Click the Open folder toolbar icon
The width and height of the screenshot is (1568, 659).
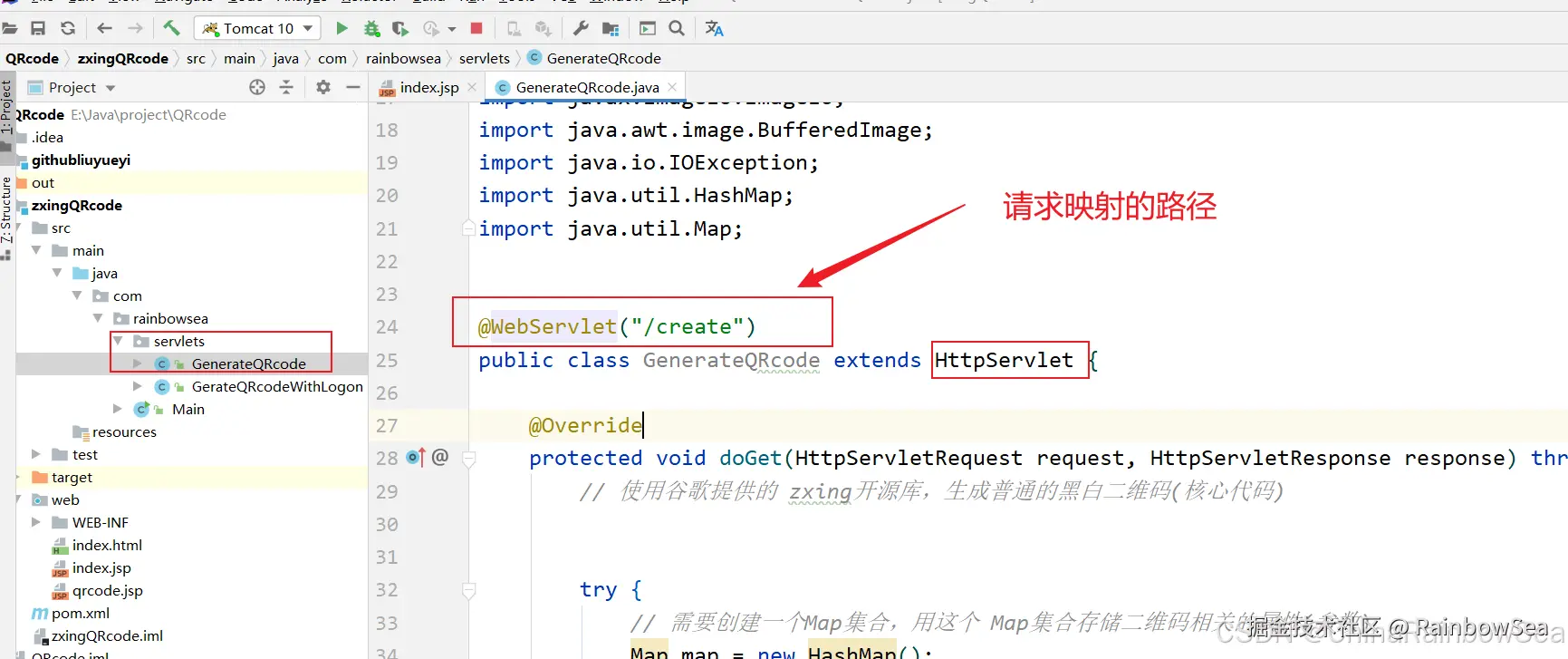9,29
